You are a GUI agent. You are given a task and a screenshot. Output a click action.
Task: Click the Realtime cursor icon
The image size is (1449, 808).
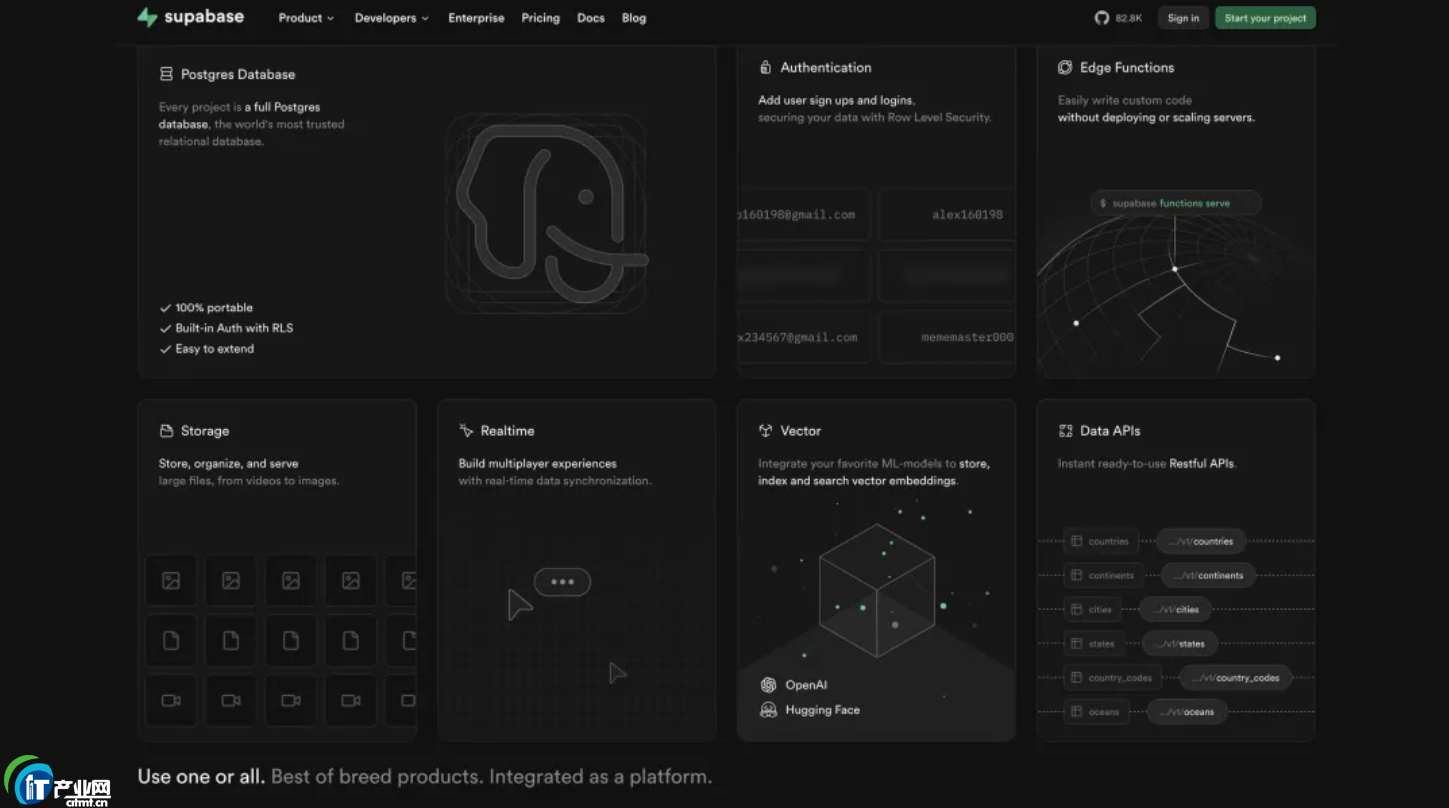coord(466,431)
